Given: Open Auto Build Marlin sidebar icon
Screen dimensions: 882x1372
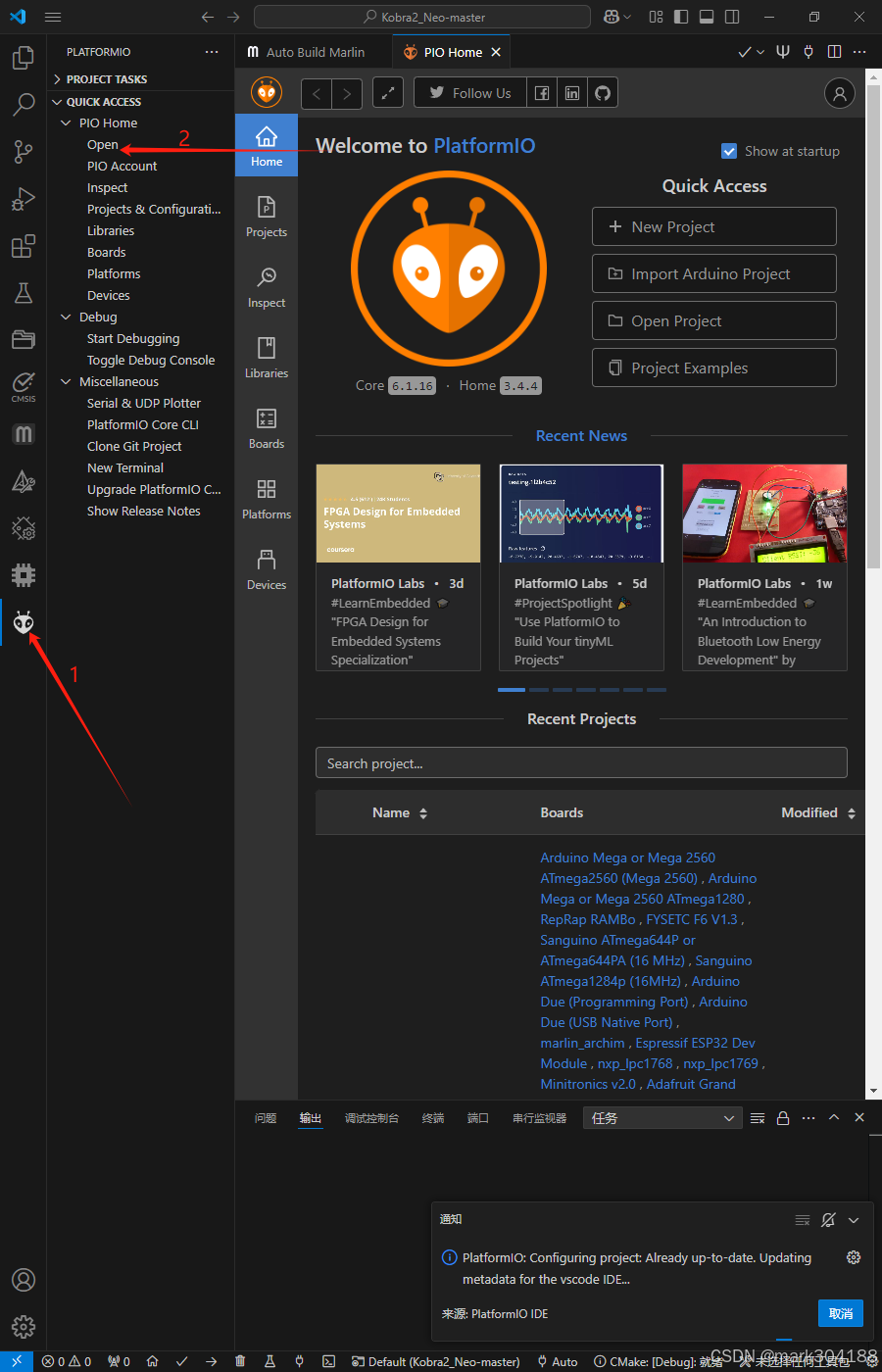Looking at the screenshot, I should [x=23, y=434].
